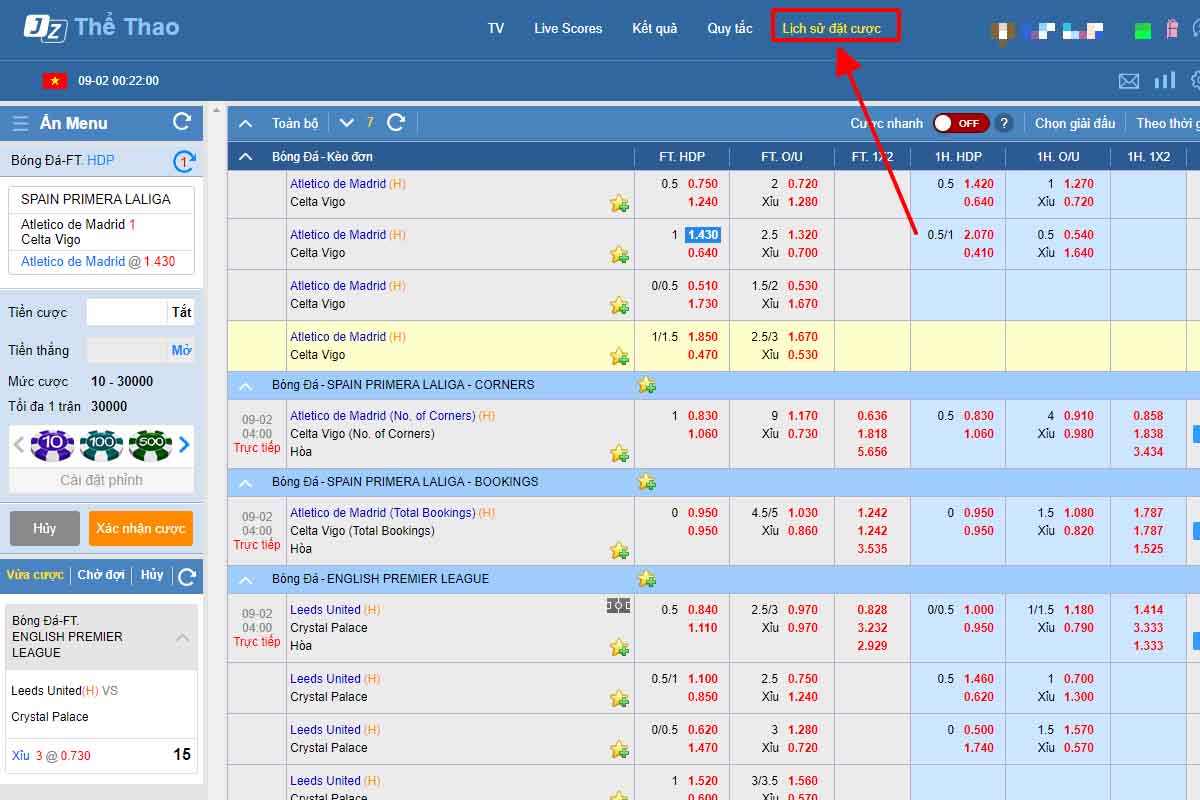Favorite the Leeds United row with 0/0.5 handicap

619,749
